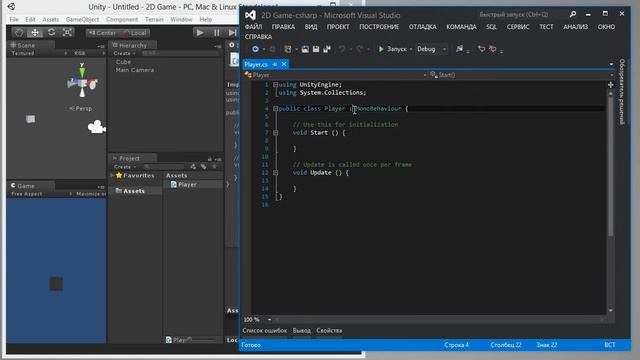
Task: Select the cube object in Scene view
Action: pyautogui.click(x=31, y=119)
